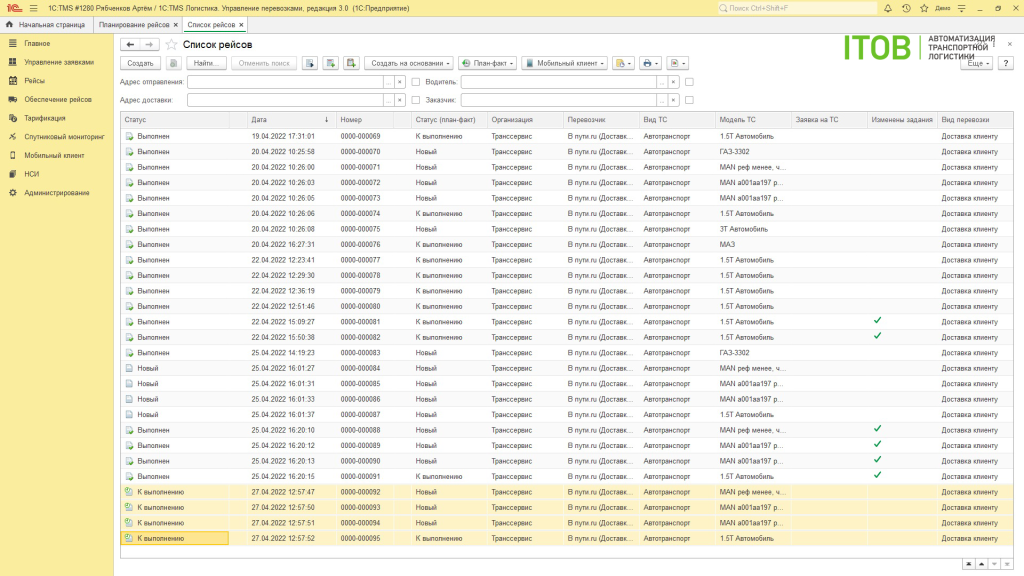This screenshot has height=576, width=1024.
Task: Click the clipboard with green plus icon
Action: 351,63
